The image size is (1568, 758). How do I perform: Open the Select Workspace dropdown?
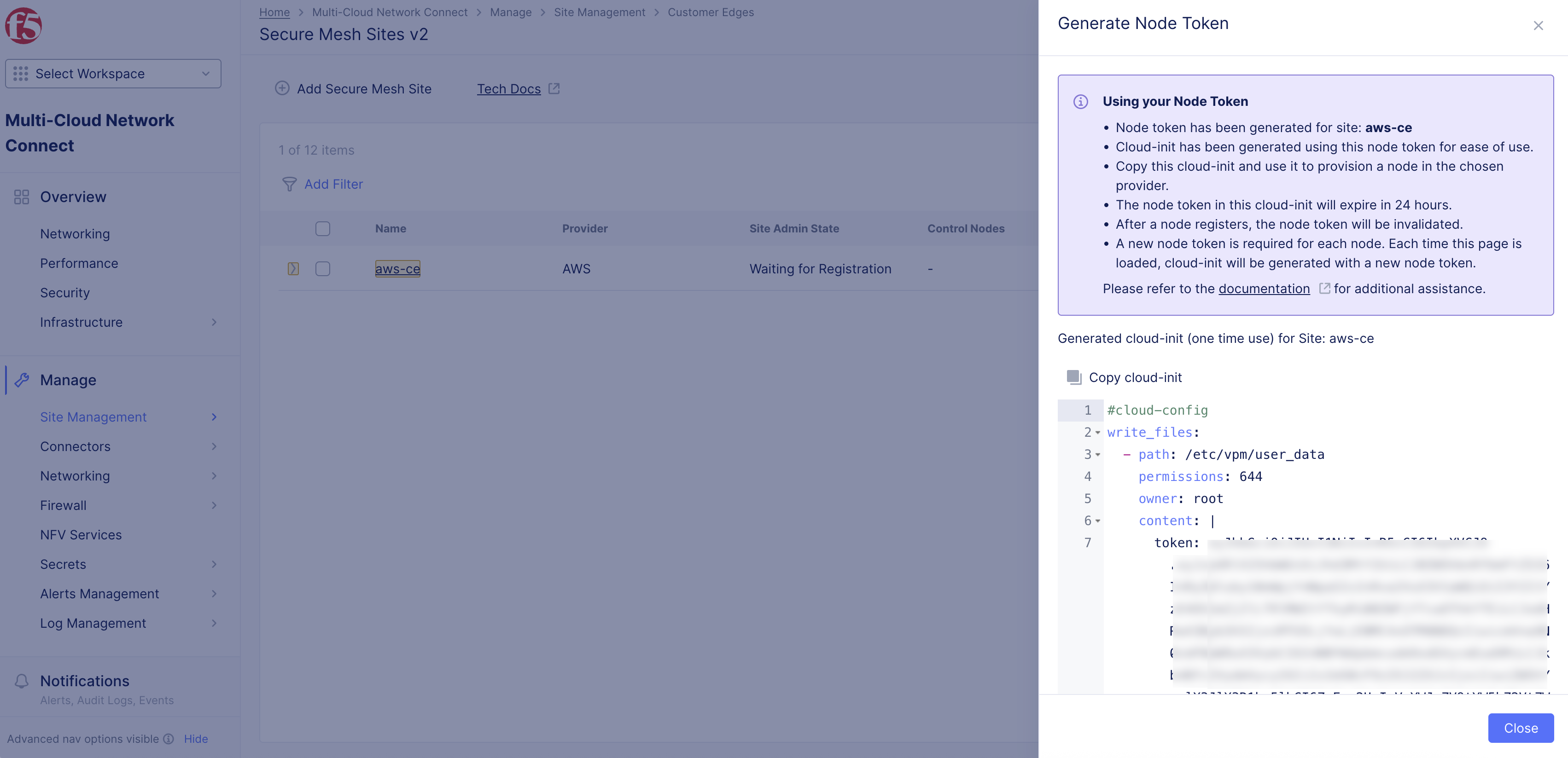click(113, 74)
